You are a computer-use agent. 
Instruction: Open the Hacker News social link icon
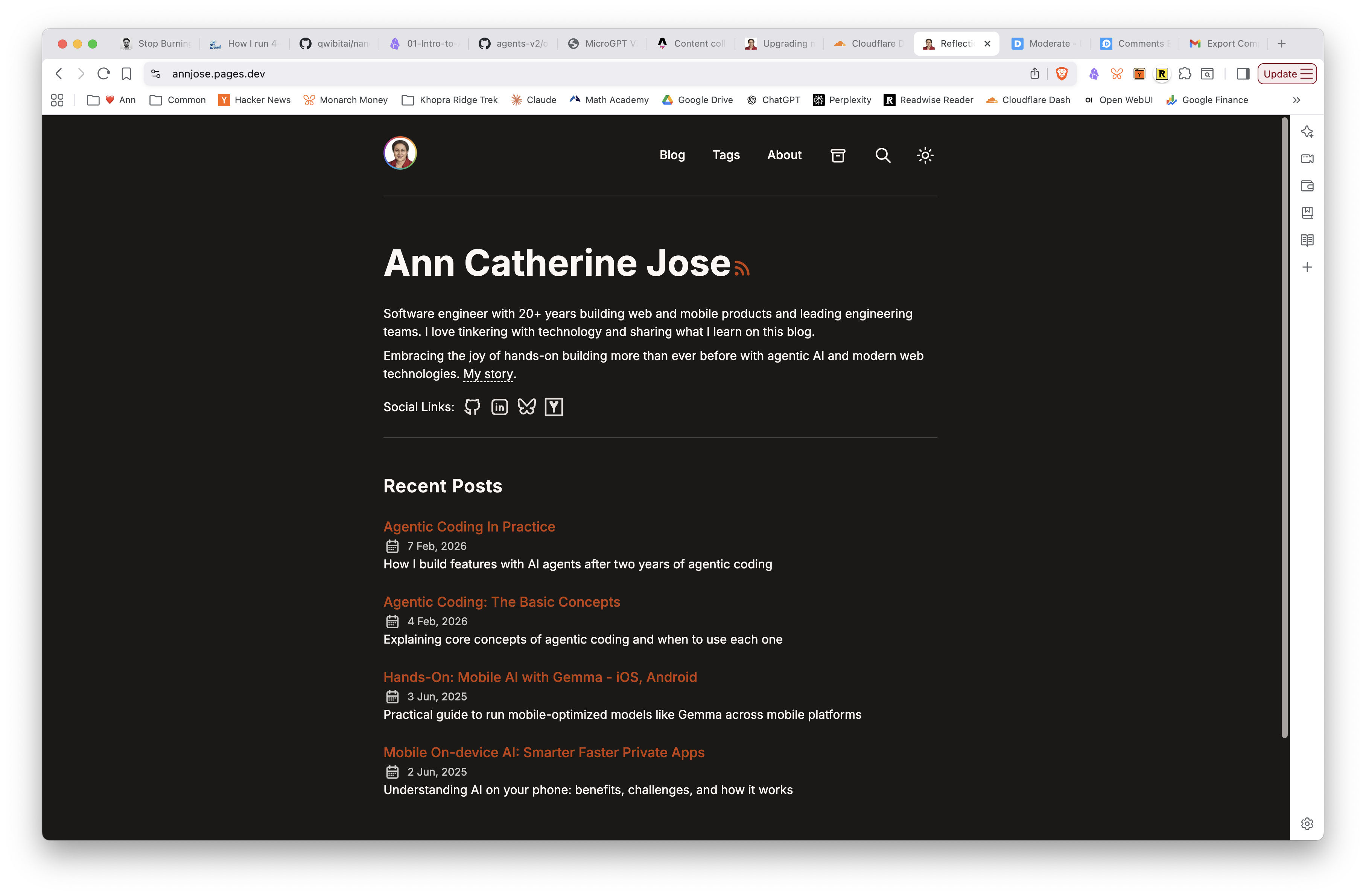coord(553,407)
